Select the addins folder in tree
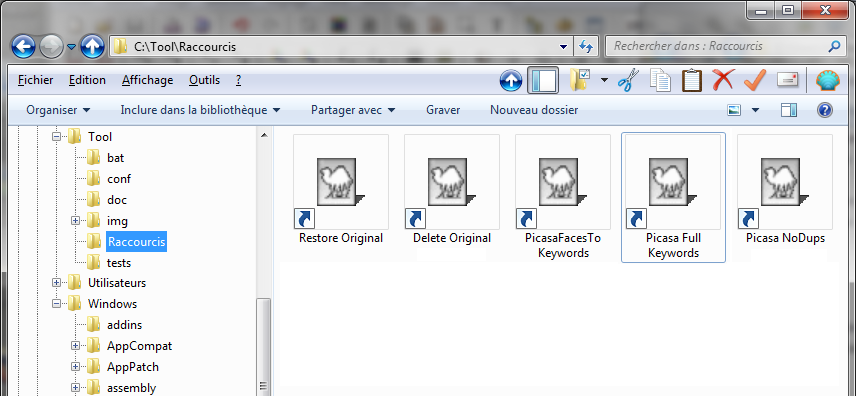Image resolution: width=856 pixels, height=396 pixels. (x=124, y=325)
